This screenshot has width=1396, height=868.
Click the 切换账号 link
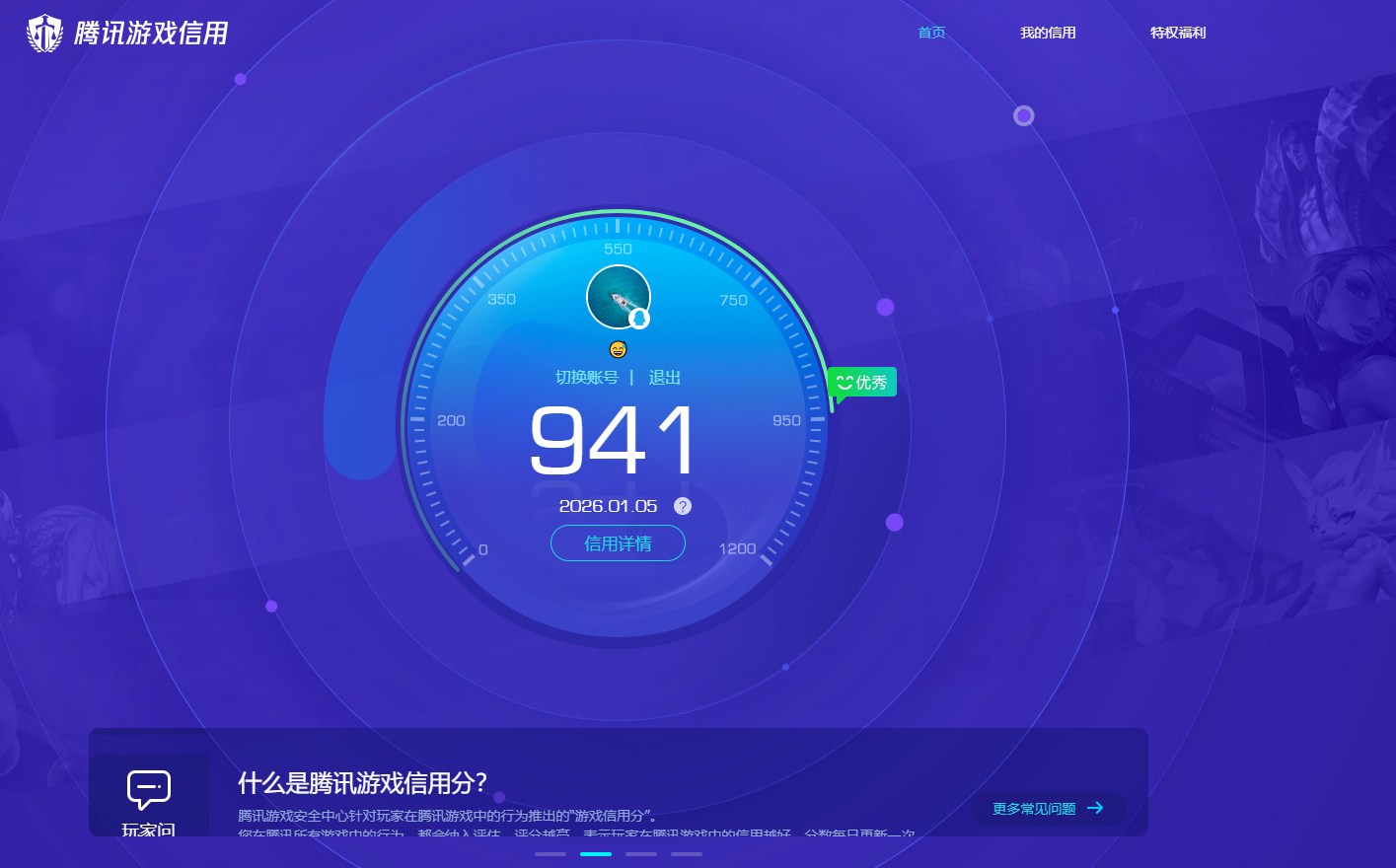[x=587, y=378]
